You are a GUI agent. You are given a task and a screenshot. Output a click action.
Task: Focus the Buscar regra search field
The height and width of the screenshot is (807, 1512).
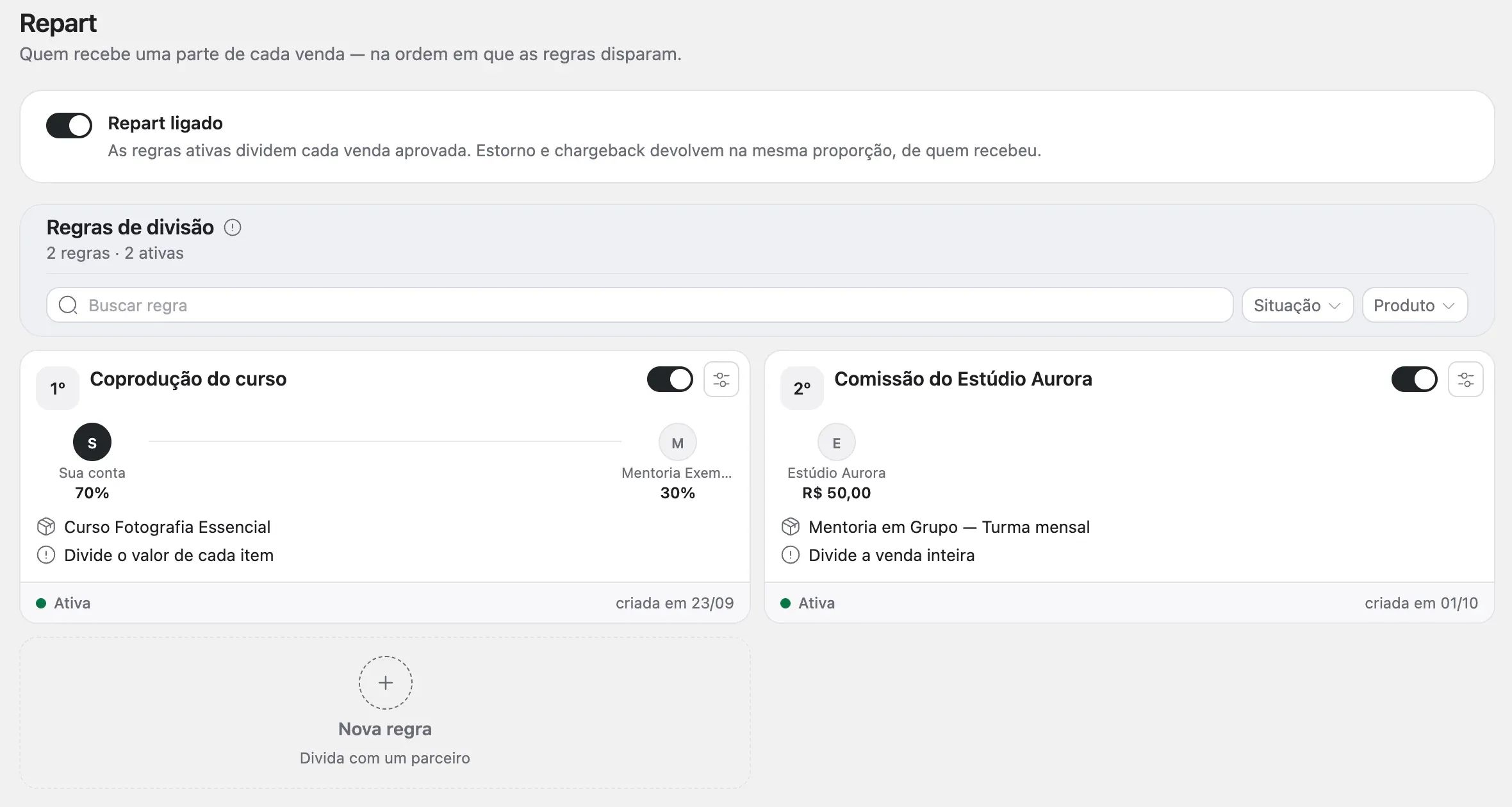point(639,305)
